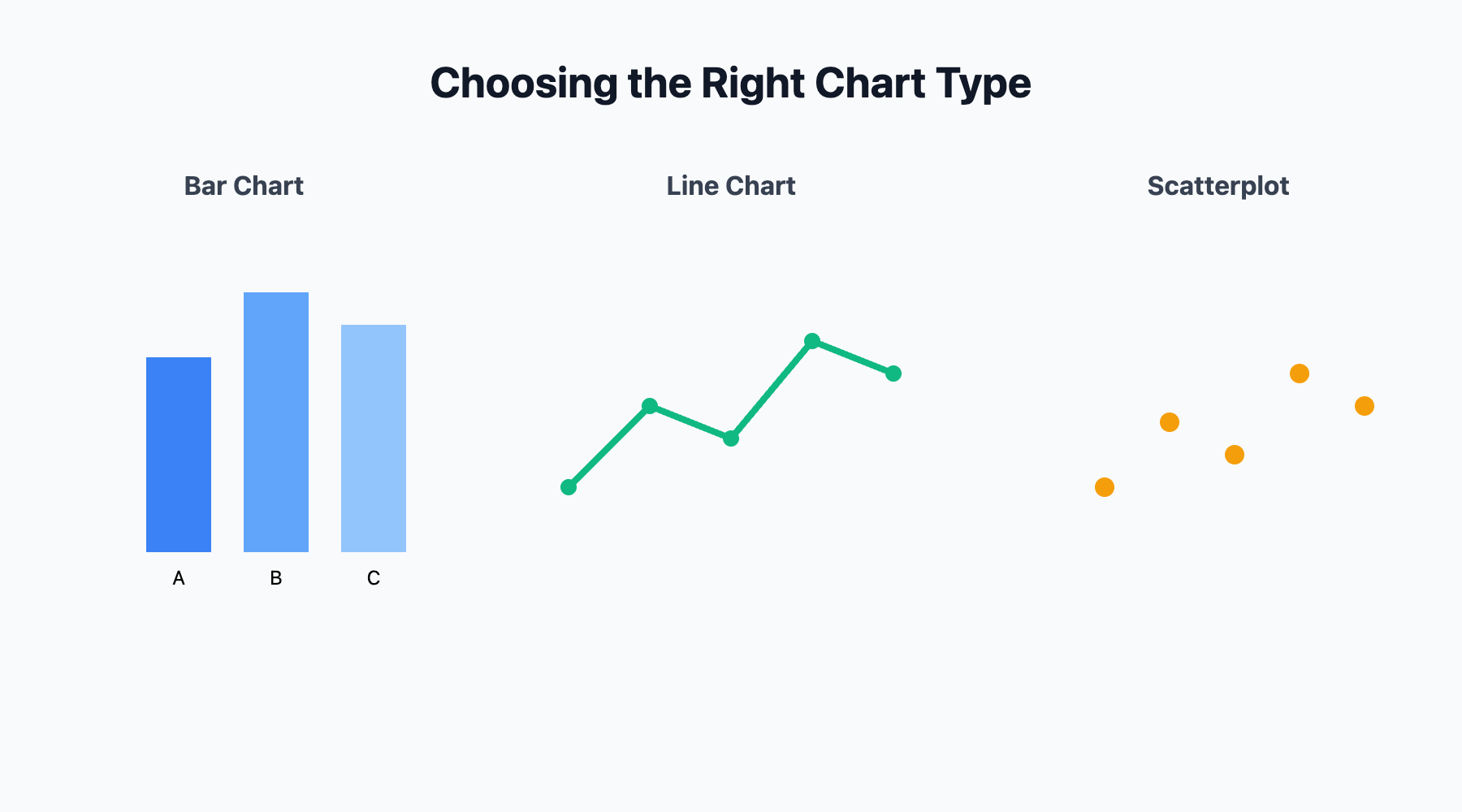The width and height of the screenshot is (1462, 812).
Task: Click the second orange dot from left
Action: [1170, 422]
